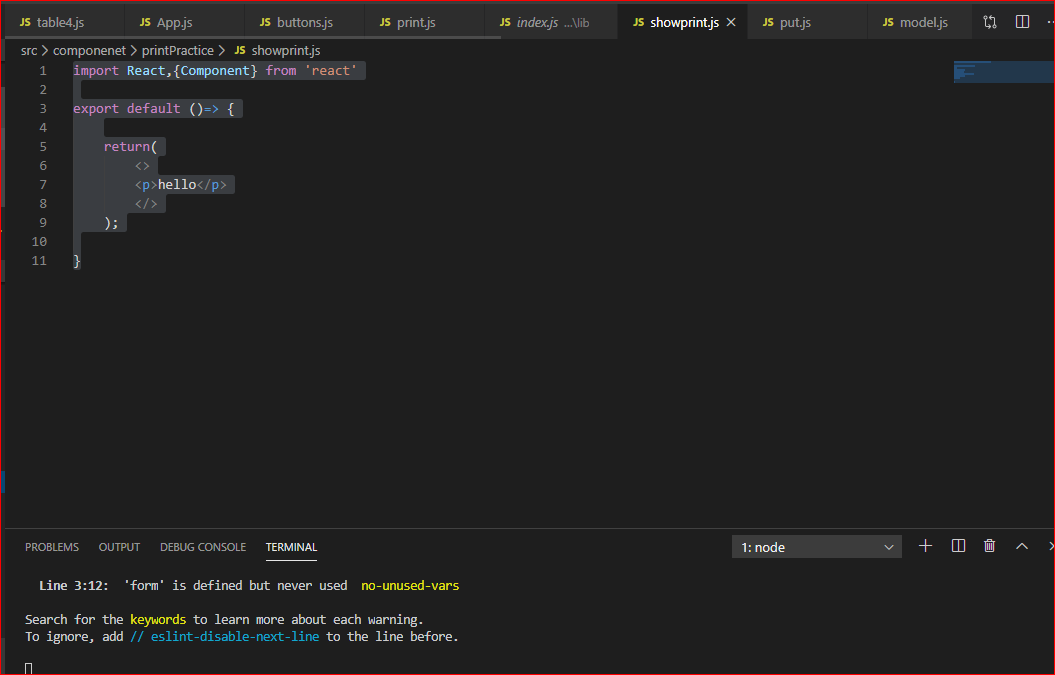The image size is (1055, 675).
Task: Click the 'react' string in the import
Action: click(x=330, y=71)
